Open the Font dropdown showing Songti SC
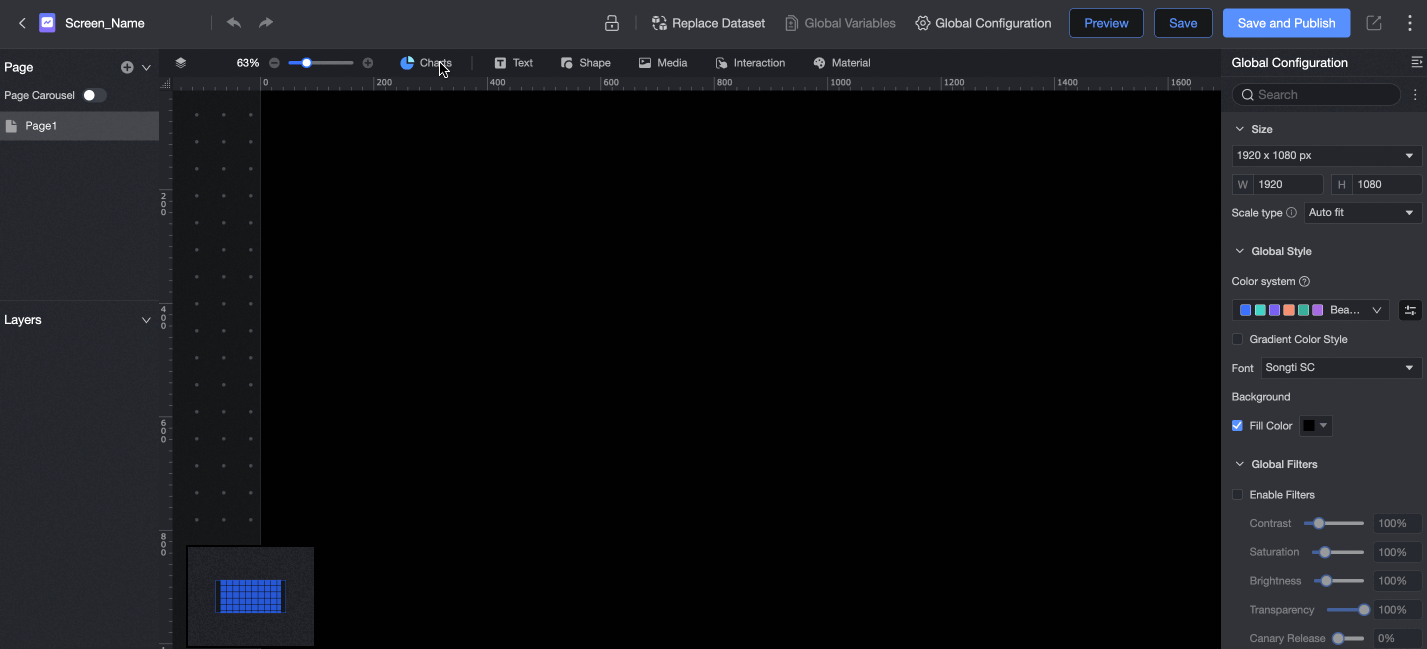 point(1340,367)
